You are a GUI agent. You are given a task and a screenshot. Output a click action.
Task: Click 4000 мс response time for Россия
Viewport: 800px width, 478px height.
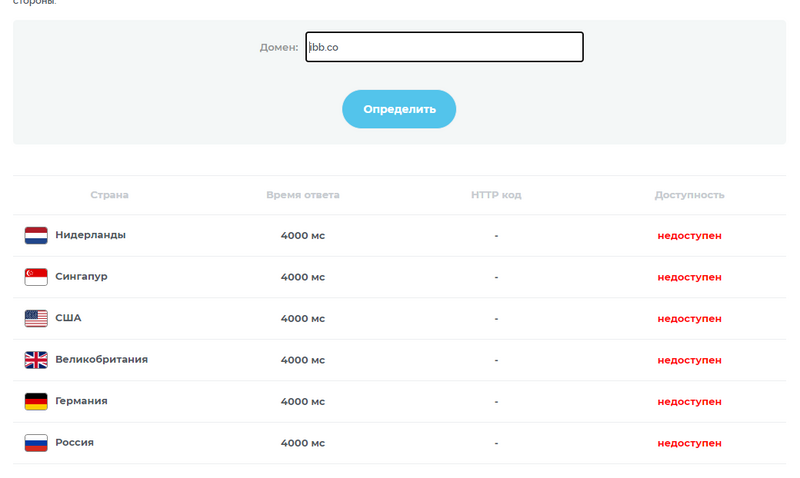click(x=302, y=443)
